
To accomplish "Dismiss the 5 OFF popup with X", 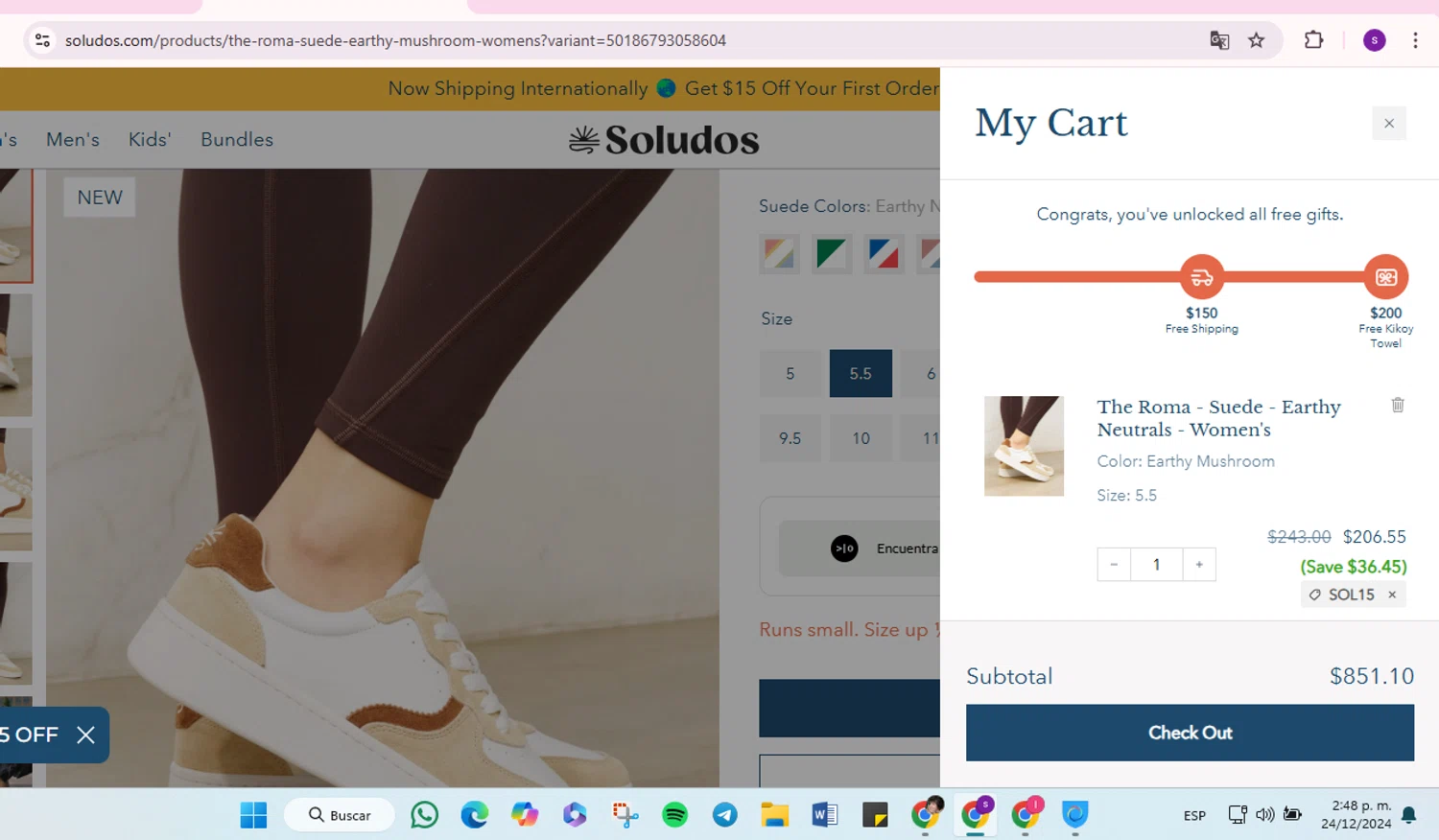I will point(85,735).
